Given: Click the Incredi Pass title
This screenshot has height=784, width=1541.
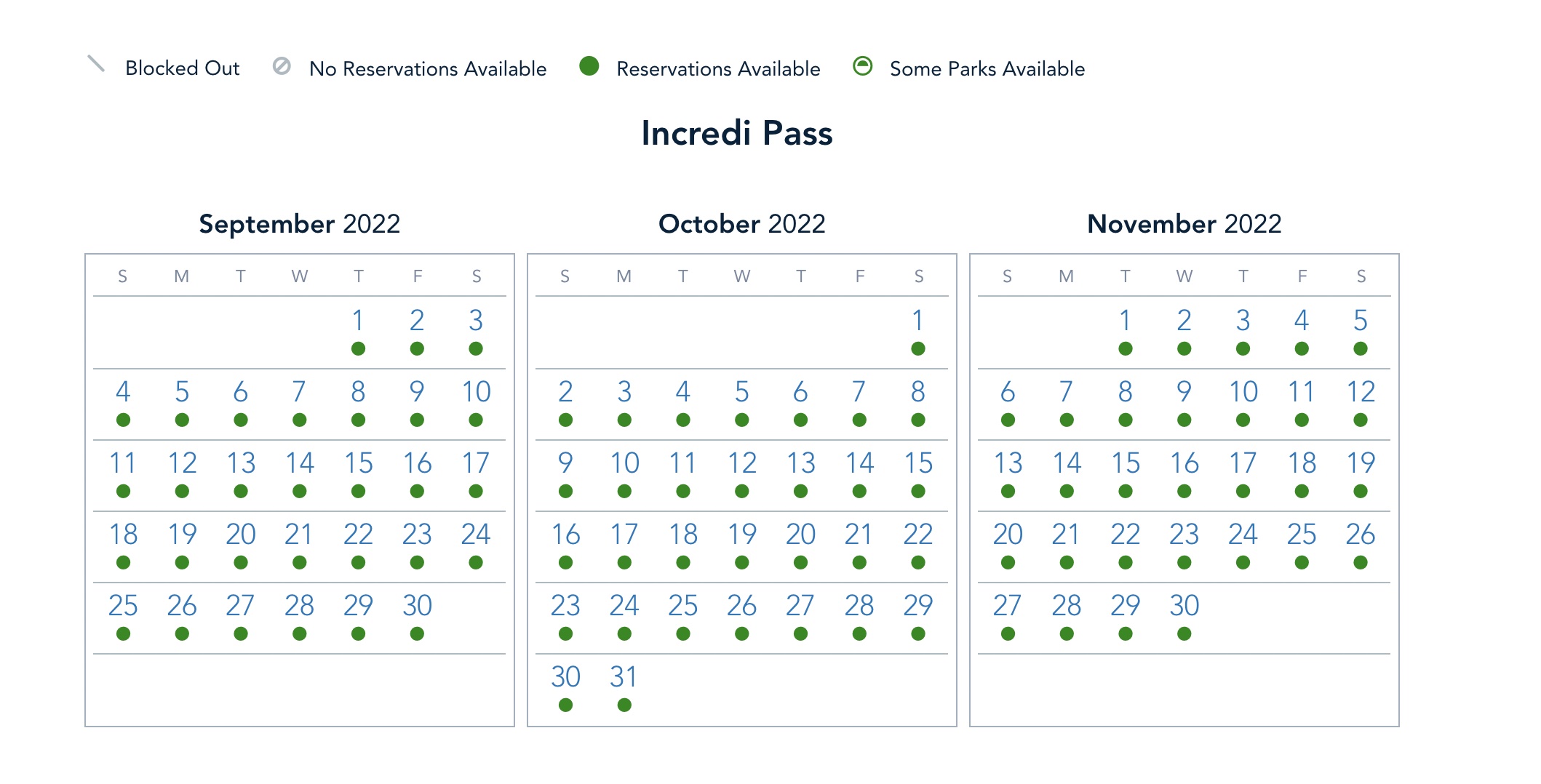Looking at the screenshot, I should pos(736,133).
